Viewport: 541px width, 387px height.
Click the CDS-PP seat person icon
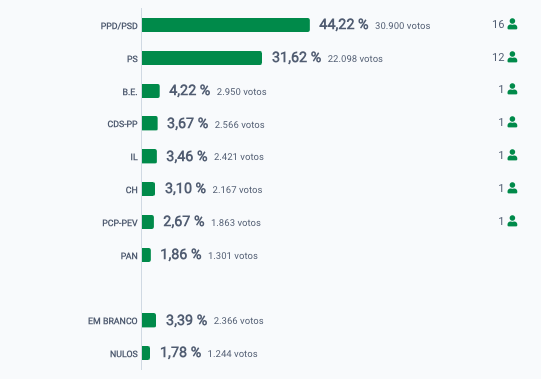click(512, 122)
